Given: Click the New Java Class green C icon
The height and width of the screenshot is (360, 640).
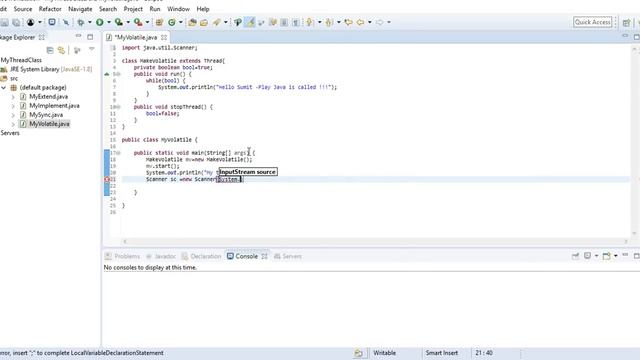Looking at the screenshot, I should (x=172, y=22).
